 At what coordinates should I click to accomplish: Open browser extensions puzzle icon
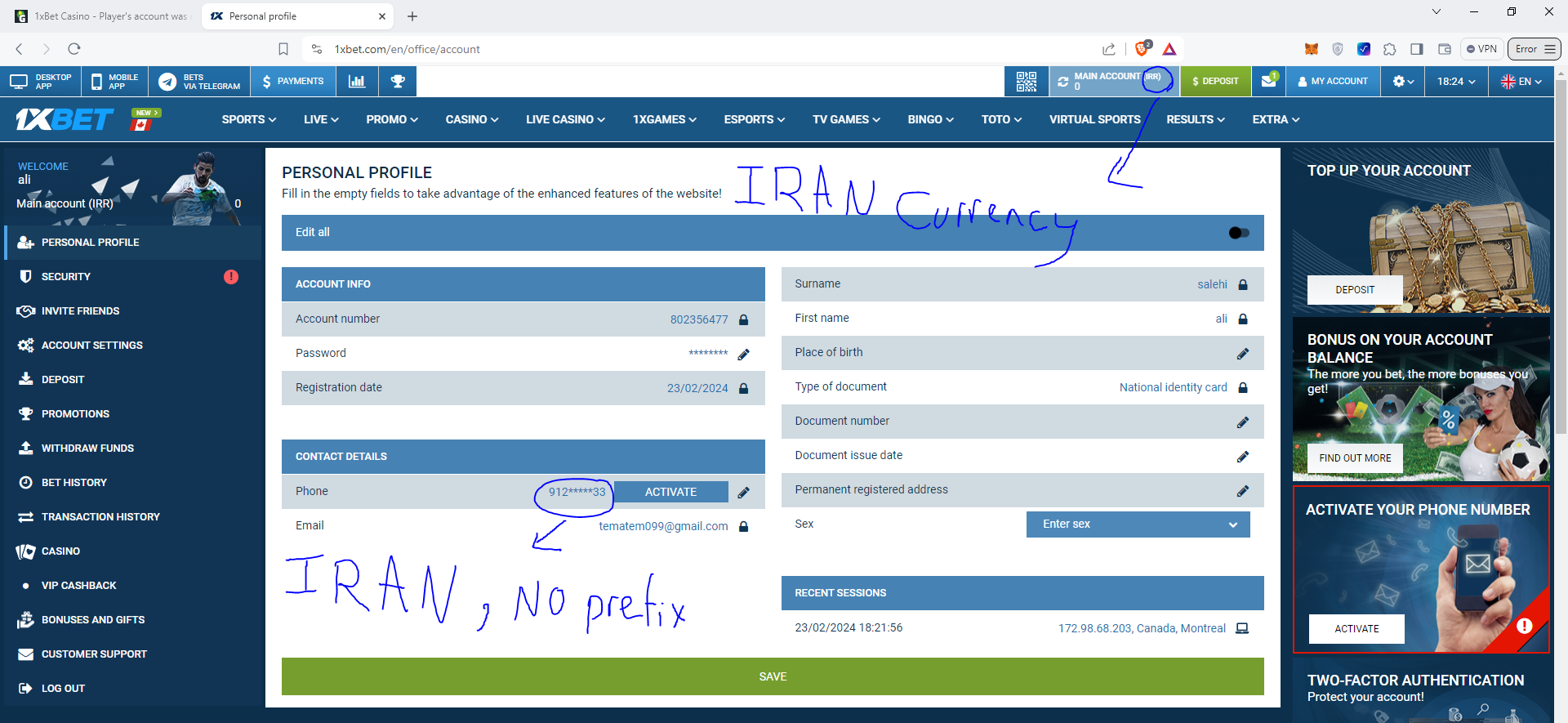(x=1389, y=49)
